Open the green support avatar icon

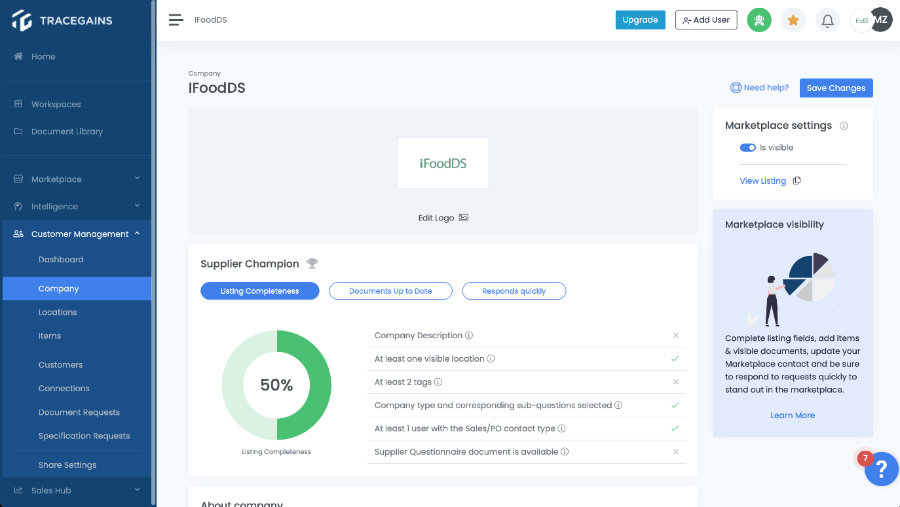pos(759,20)
